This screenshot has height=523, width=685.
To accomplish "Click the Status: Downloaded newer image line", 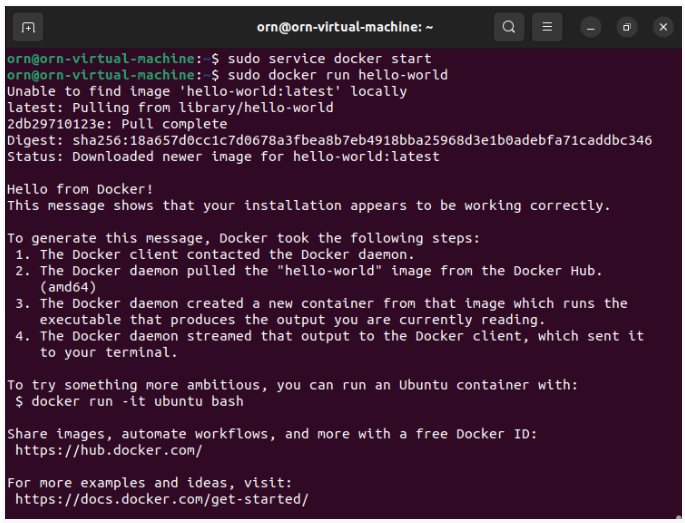I will 223,156.
